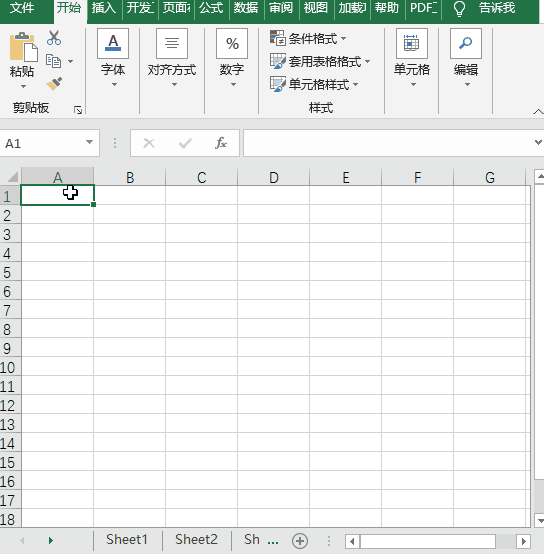This screenshot has height=554, width=544.
Task: Expand the paste options dropdown arrow
Action: pyautogui.click(x=23, y=86)
